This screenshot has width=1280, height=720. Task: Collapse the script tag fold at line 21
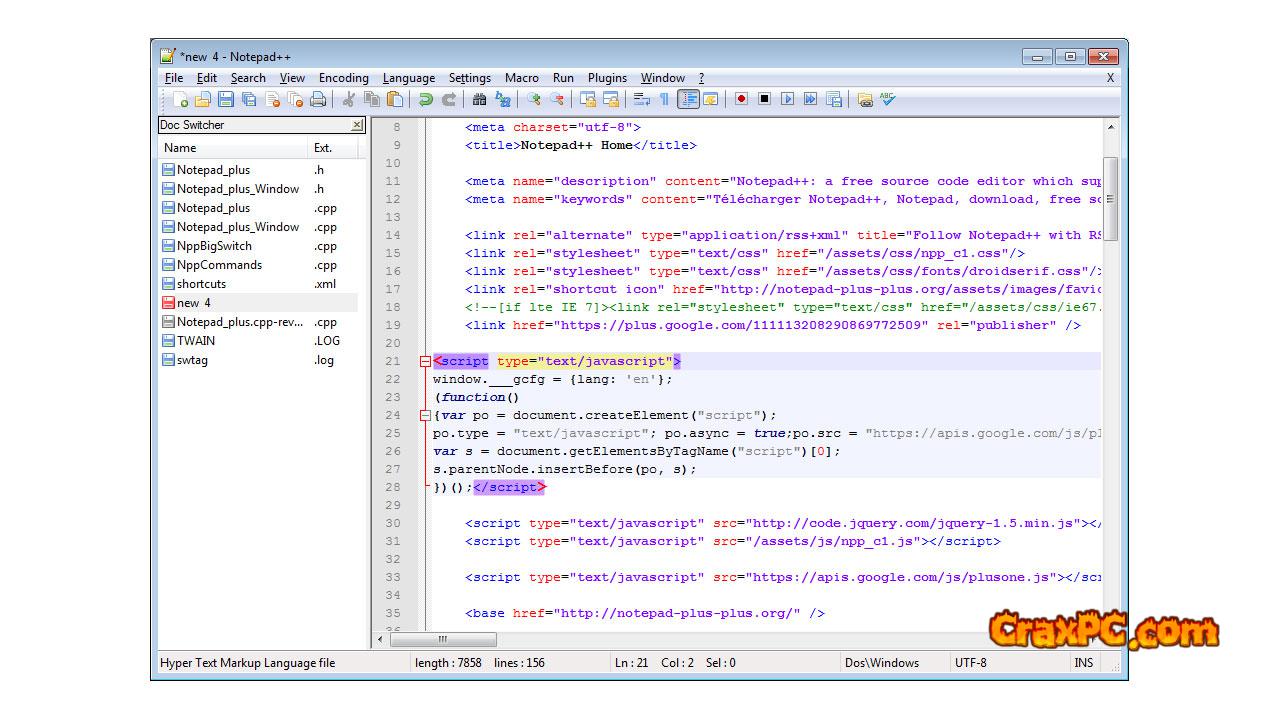click(x=425, y=362)
